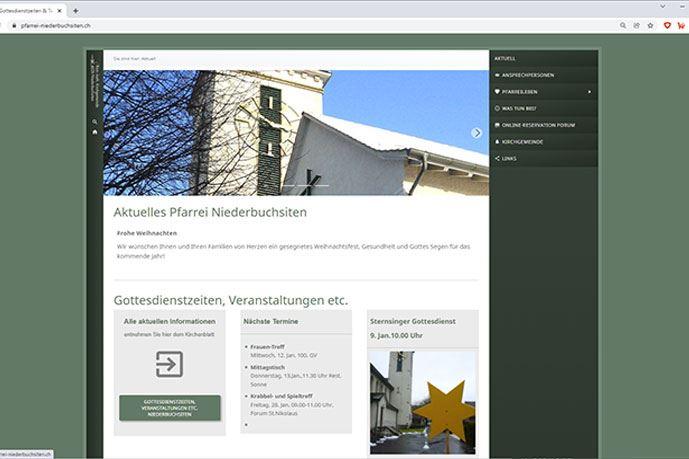The image size is (689, 459).
Task: Click the Sternsinger yellow star photo
Action: pyautogui.click(x=423, y=402)
